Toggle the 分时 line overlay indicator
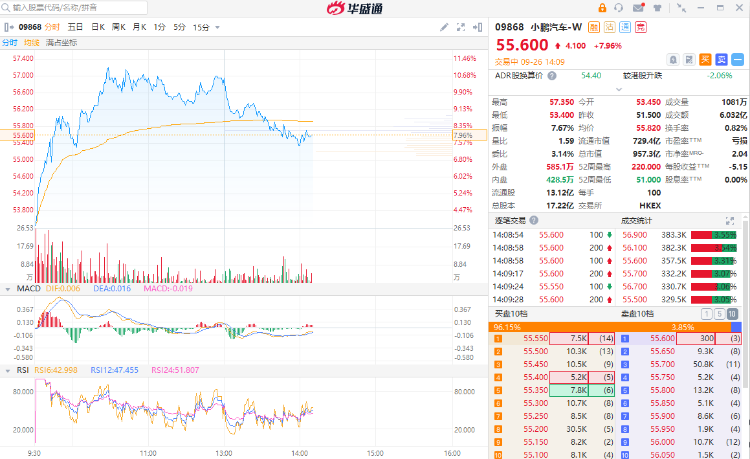 [9, 42]
